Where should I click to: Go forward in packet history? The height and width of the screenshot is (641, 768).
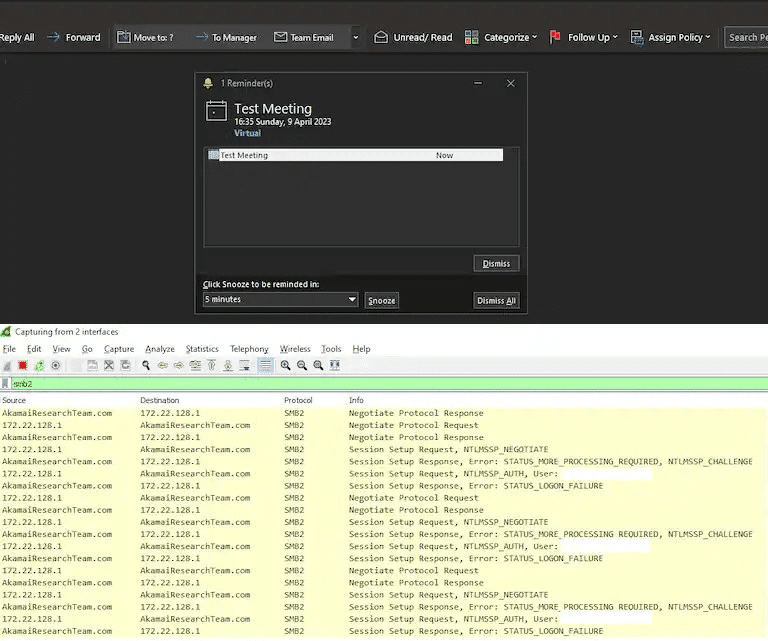179,365
